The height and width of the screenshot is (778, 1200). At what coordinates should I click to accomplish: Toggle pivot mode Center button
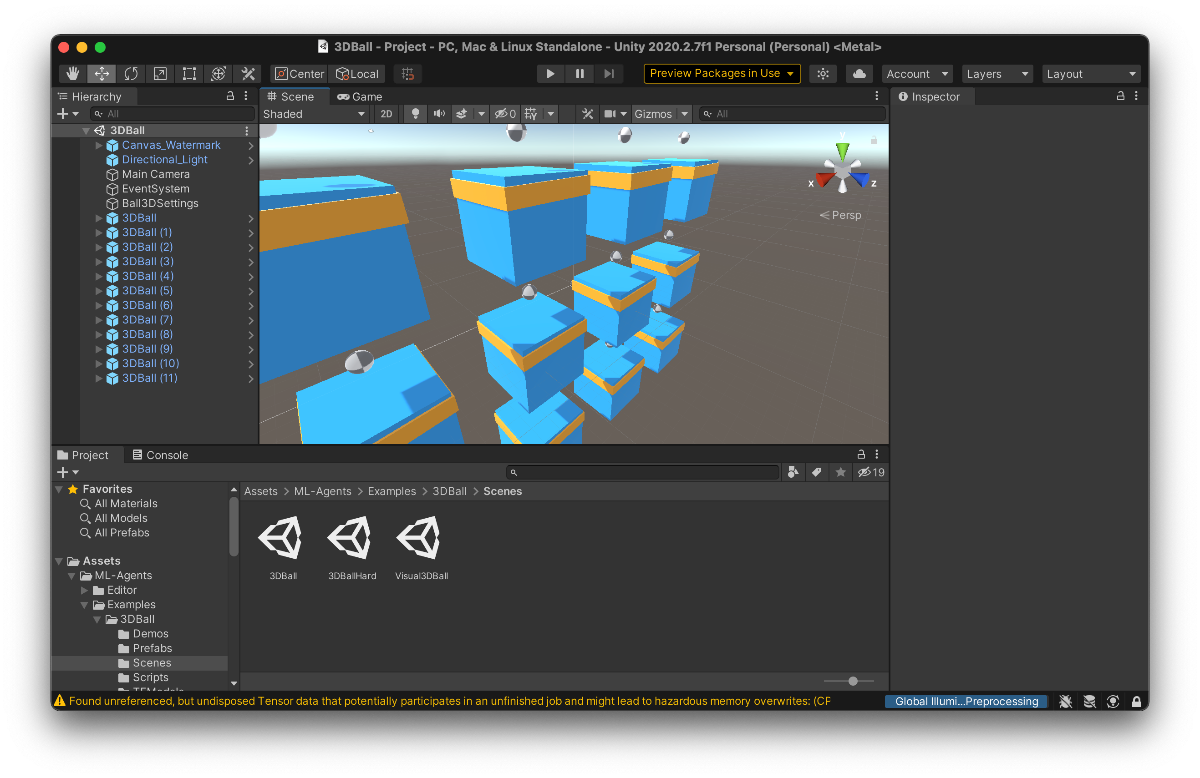point(299,74)
